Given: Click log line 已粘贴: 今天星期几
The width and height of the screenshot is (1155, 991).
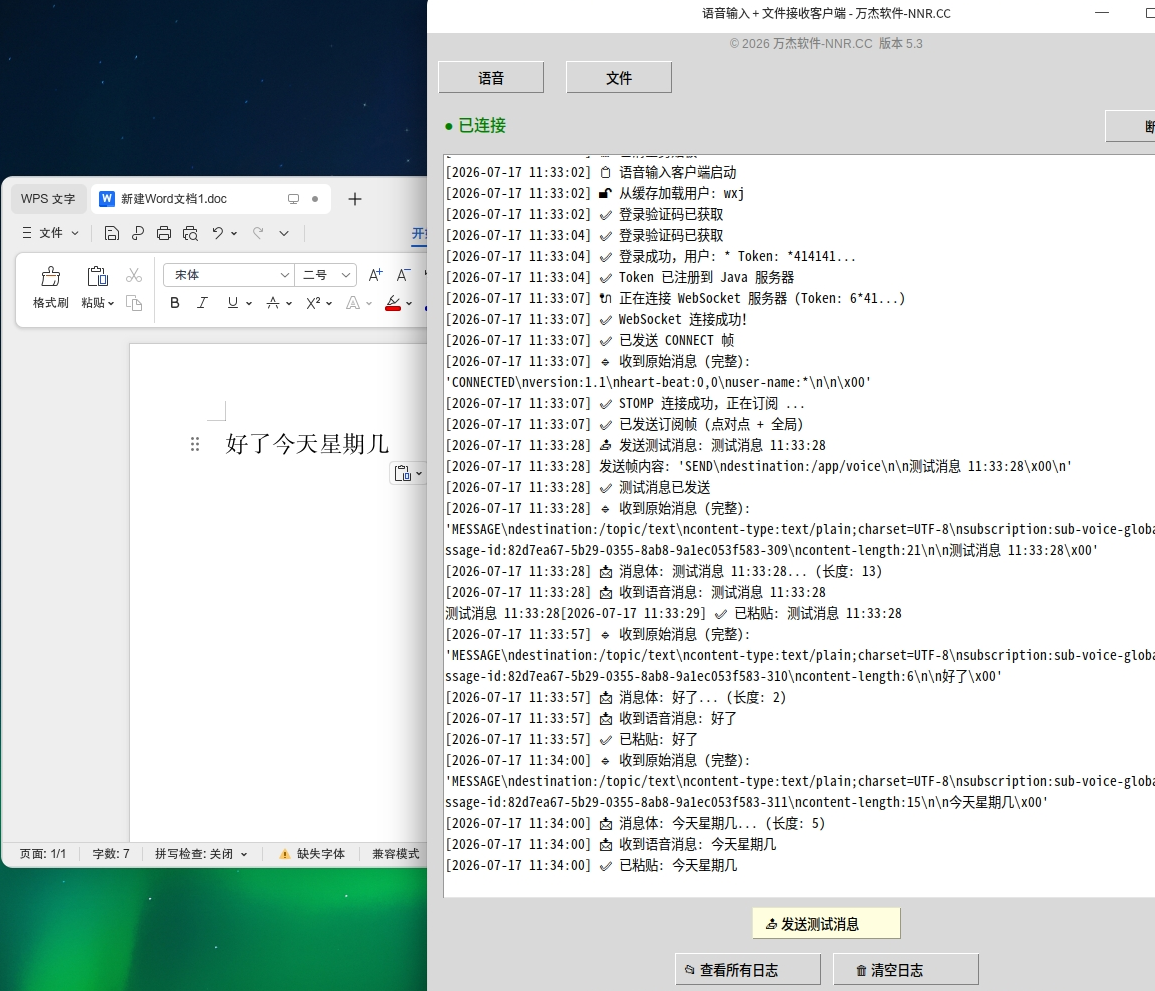Looking at the screenshot, I should click(591, 866).
